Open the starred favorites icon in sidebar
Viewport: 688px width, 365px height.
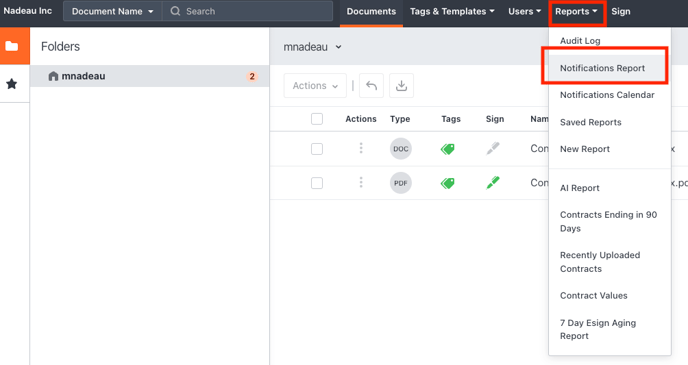pos(12,84)
